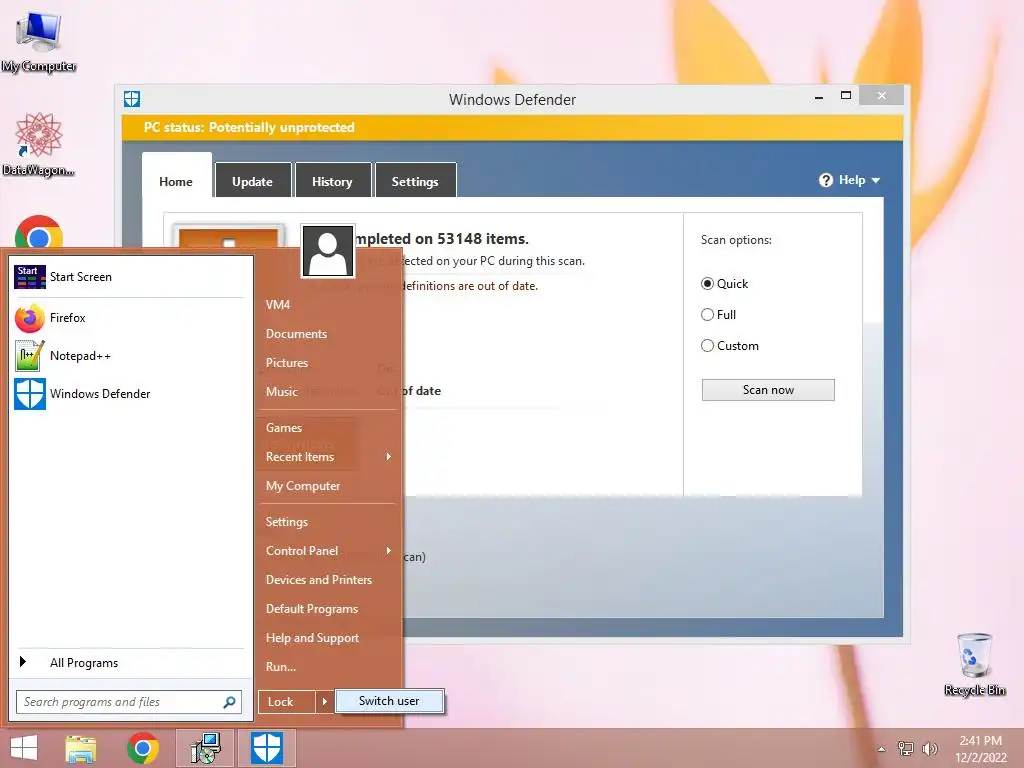Choose Switch user option
This screenshot has width=1024, height=768.
click(389, 701)
